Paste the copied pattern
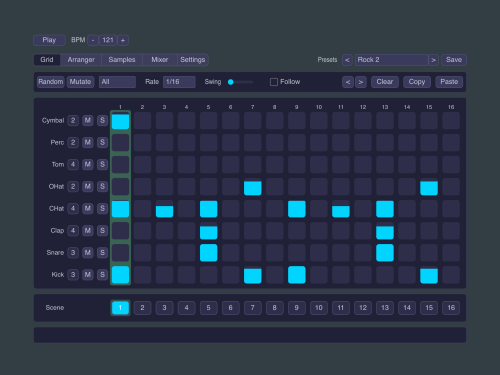The image size is (500, 375). 449,82
